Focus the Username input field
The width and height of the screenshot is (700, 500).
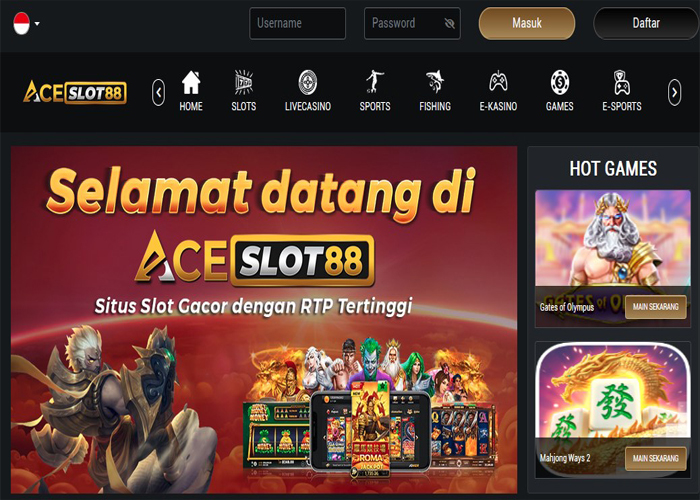click(x=297, y=23)
